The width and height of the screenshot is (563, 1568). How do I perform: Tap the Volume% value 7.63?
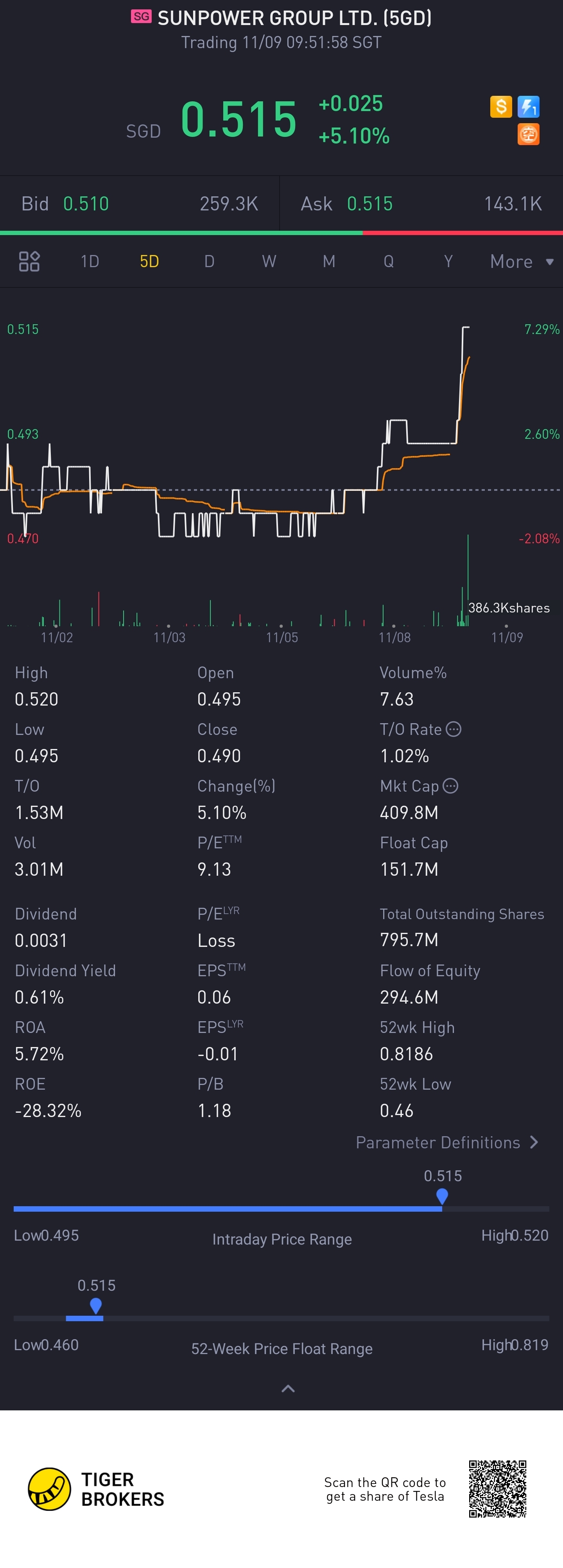pos(397,699)
